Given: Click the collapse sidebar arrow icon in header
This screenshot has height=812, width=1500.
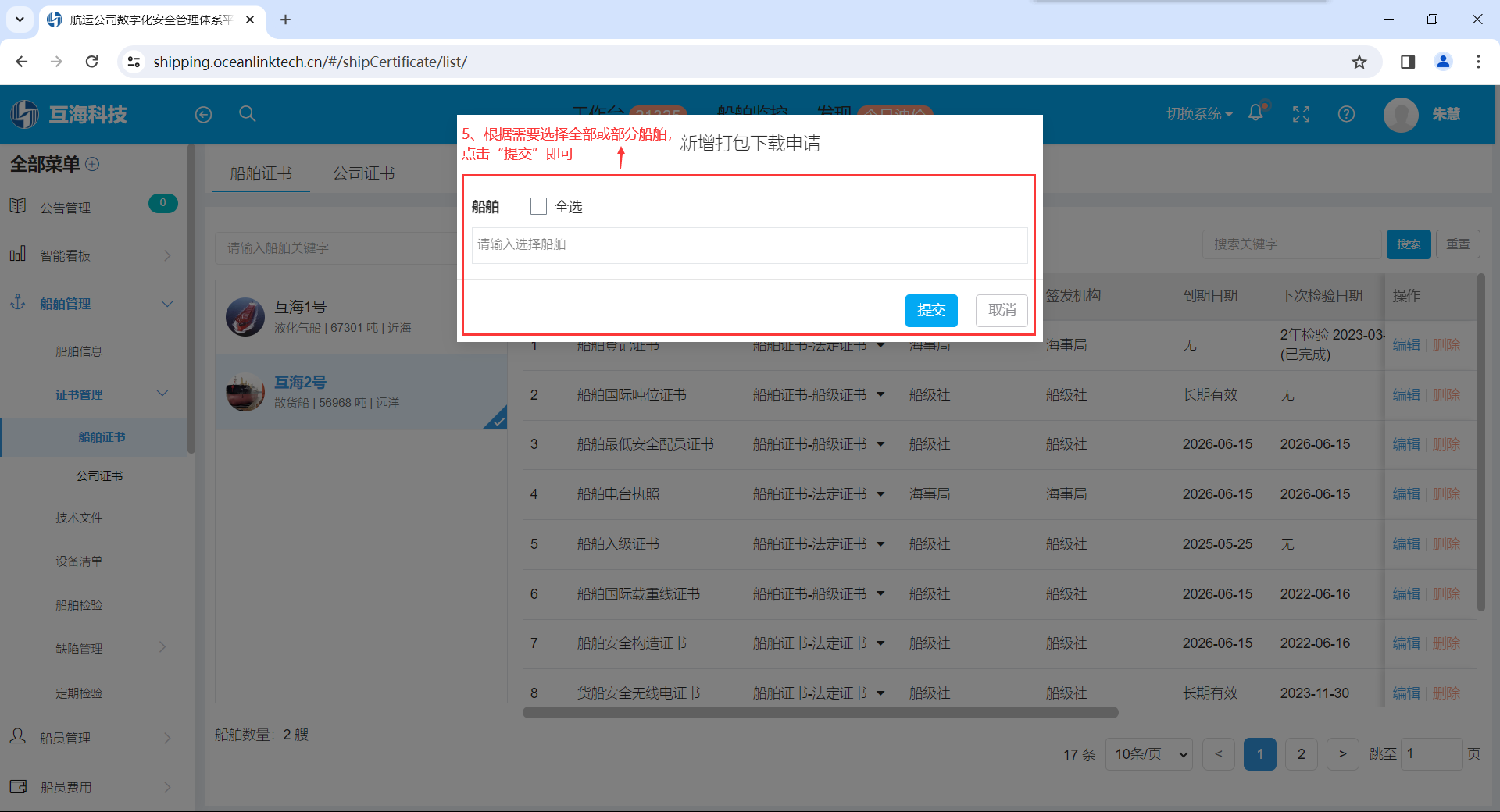Looking at the screenshot, I should (x=204, y=115).
